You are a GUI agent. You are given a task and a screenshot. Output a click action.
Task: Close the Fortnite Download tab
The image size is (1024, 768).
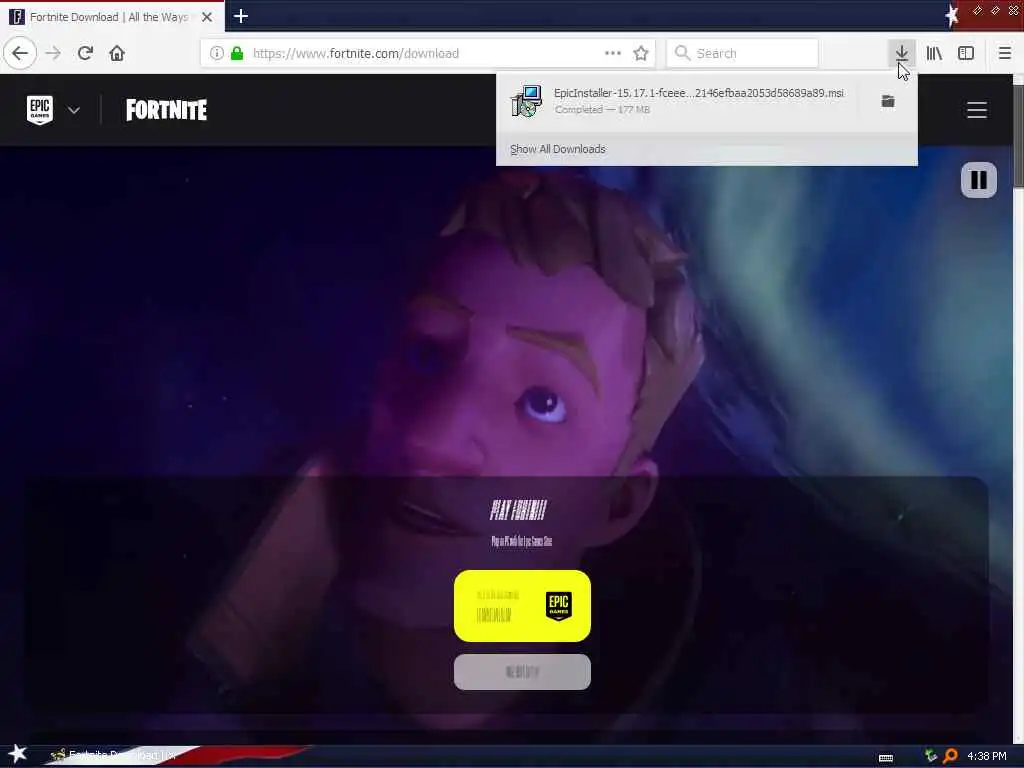coord(206,17)
